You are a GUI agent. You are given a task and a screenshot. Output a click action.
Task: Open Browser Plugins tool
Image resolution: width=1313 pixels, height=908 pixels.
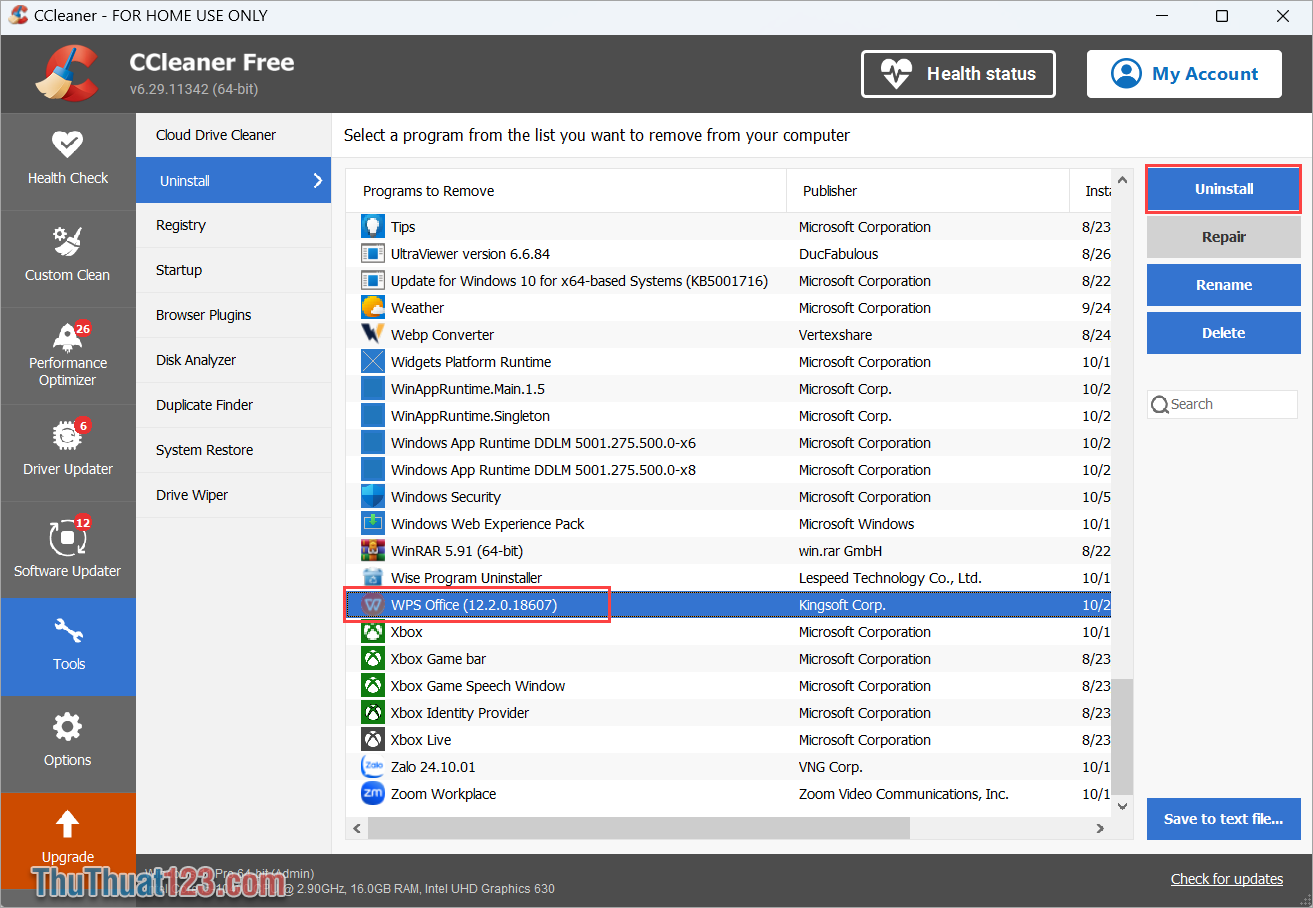233,315
